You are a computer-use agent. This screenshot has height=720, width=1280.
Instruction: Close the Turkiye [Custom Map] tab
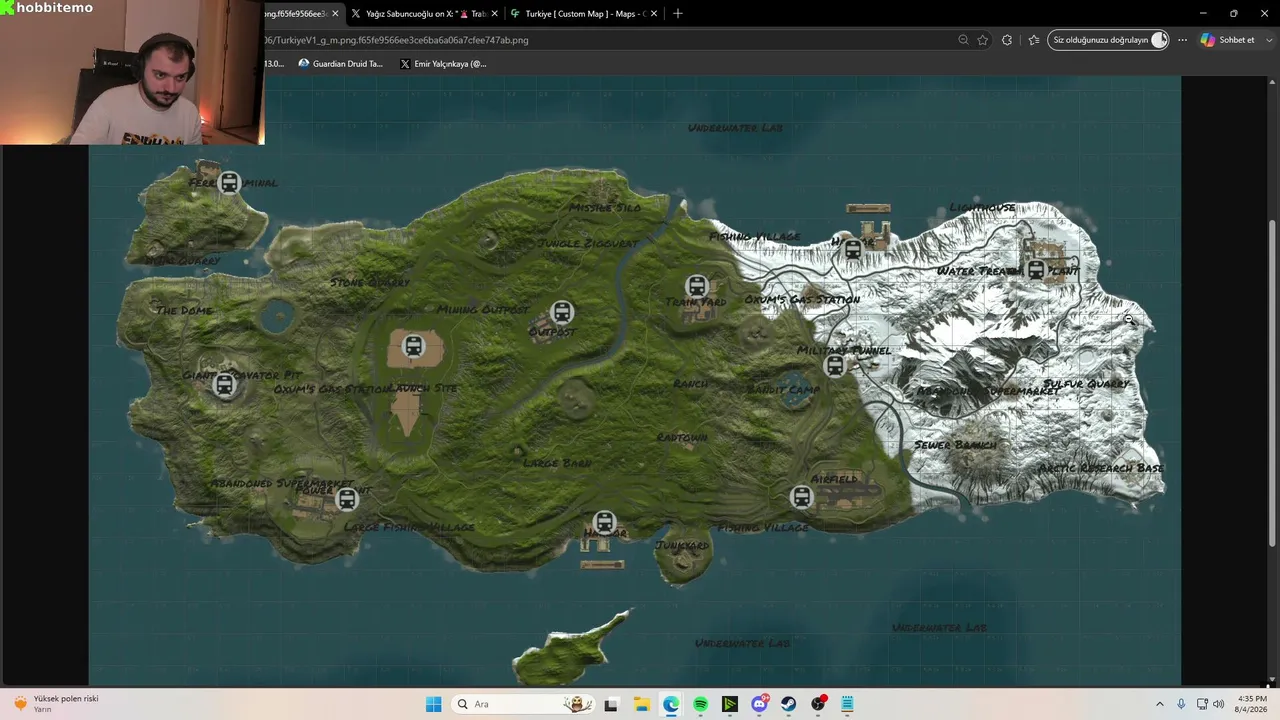(x=654, y=14)
